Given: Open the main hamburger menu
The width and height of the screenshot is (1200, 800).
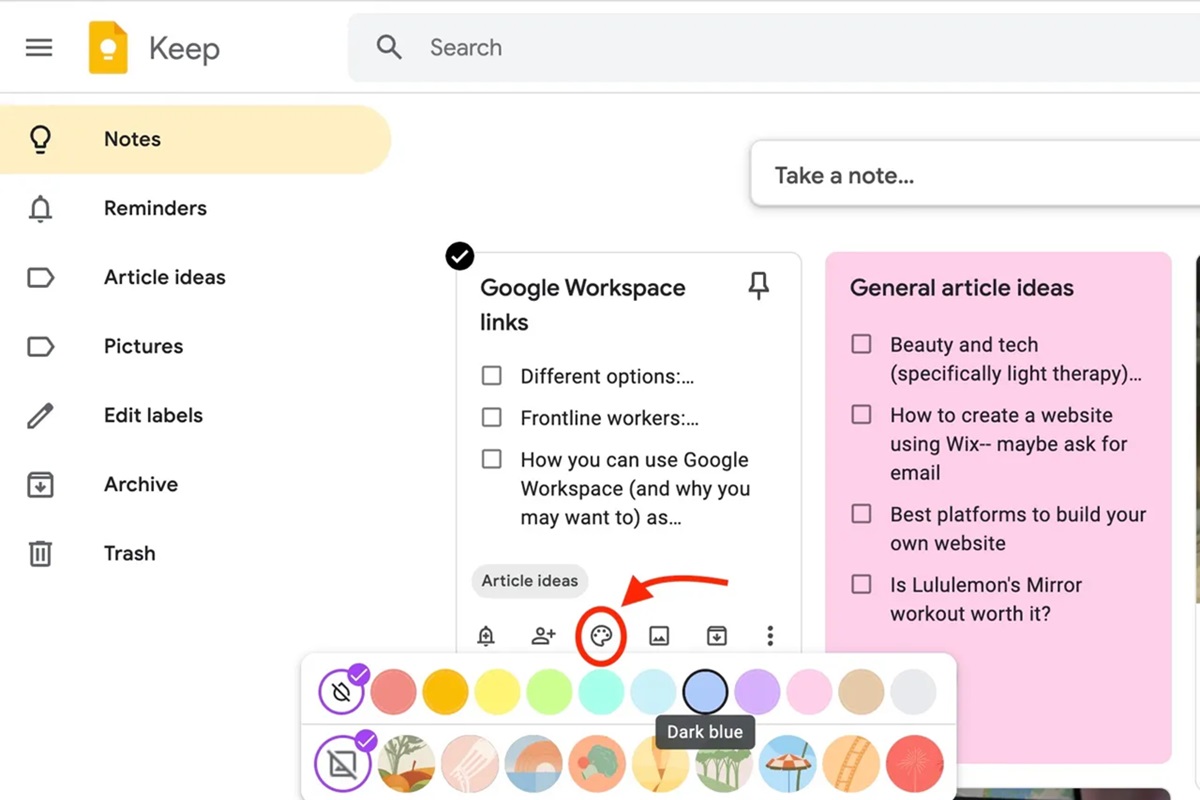Looking at the screenshot, I should pos(39,47).
